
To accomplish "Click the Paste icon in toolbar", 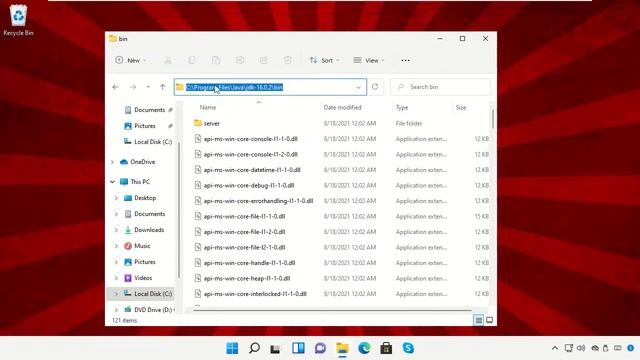I will [216, 60].
